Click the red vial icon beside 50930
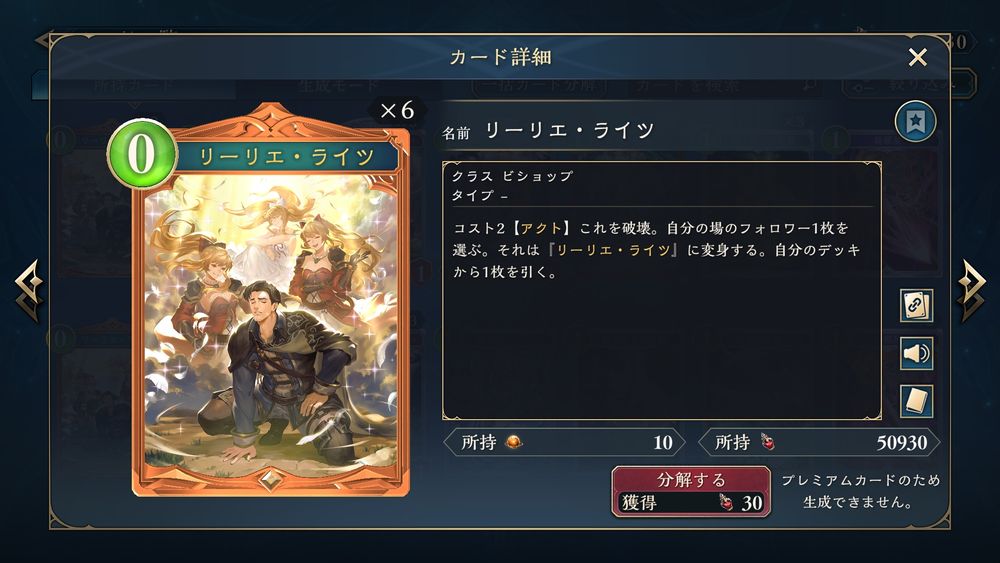 [767, 442]
